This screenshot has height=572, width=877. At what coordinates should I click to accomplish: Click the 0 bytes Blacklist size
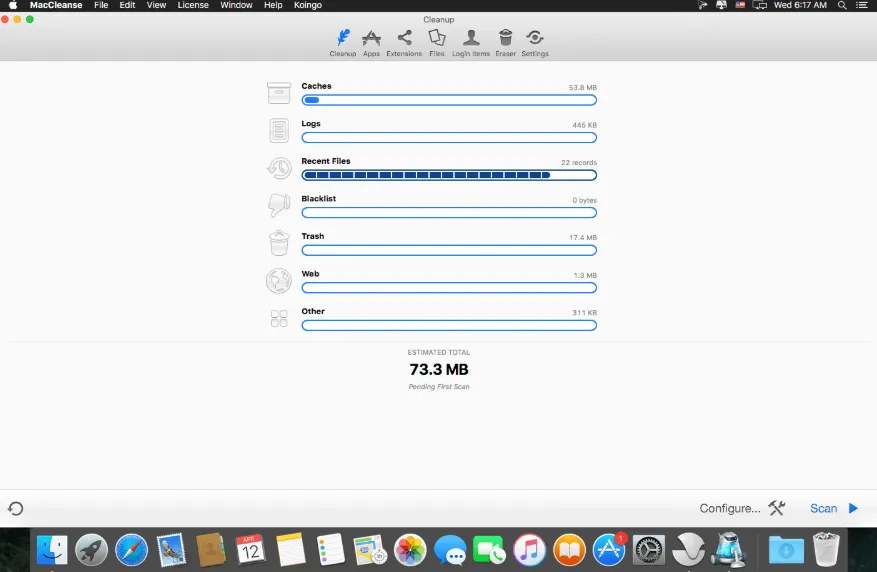[x=584, y=200]
